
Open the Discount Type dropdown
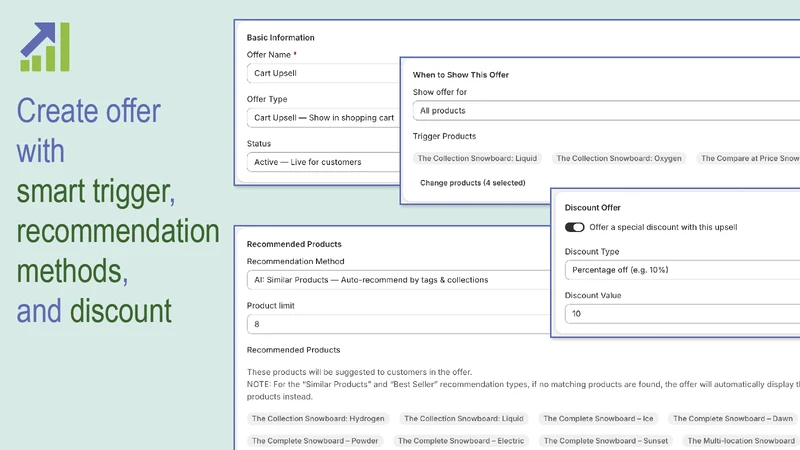pyautogui.click(x=682, y=270)
